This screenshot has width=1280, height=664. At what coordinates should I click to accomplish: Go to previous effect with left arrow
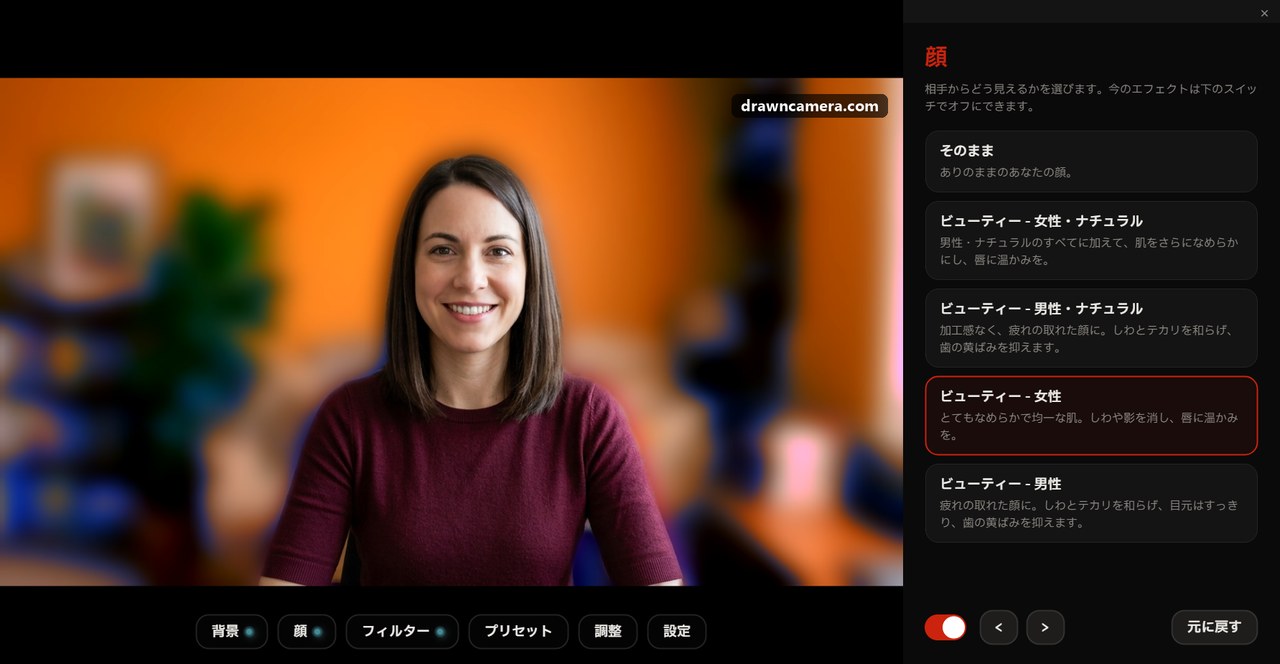999,627
